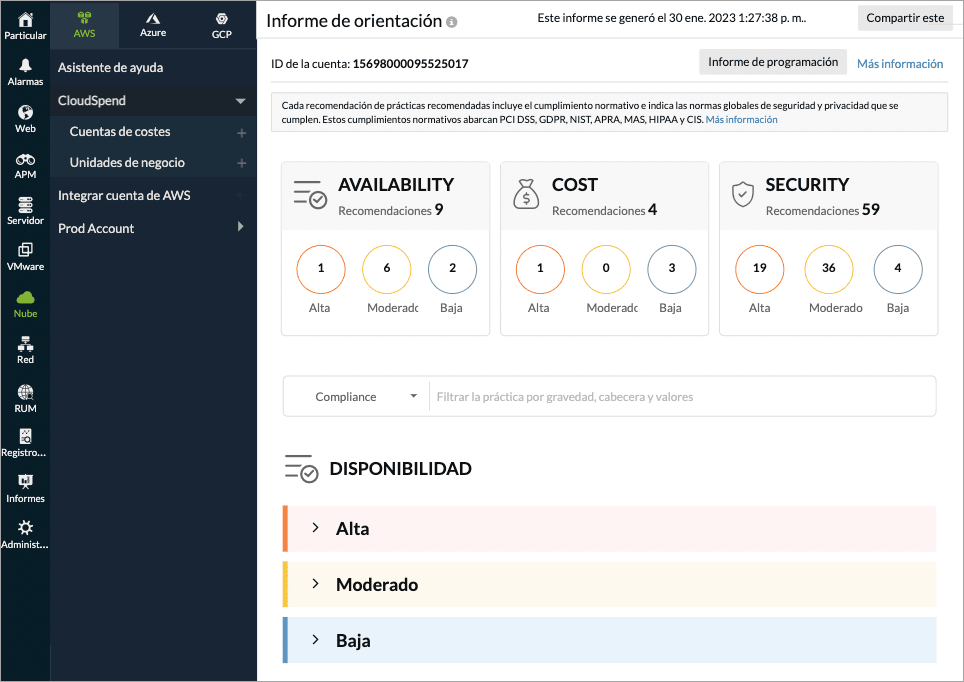The image size is (964, 682).
Task: Open the Más información link
Action: point(900,63)
